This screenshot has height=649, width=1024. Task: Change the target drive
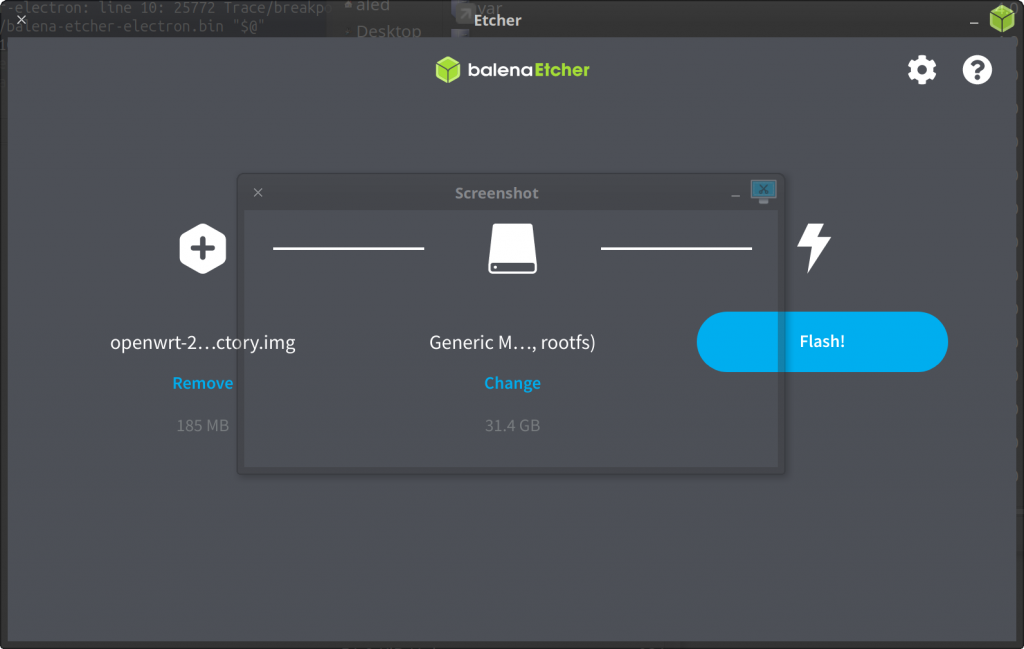click(513, 383)
